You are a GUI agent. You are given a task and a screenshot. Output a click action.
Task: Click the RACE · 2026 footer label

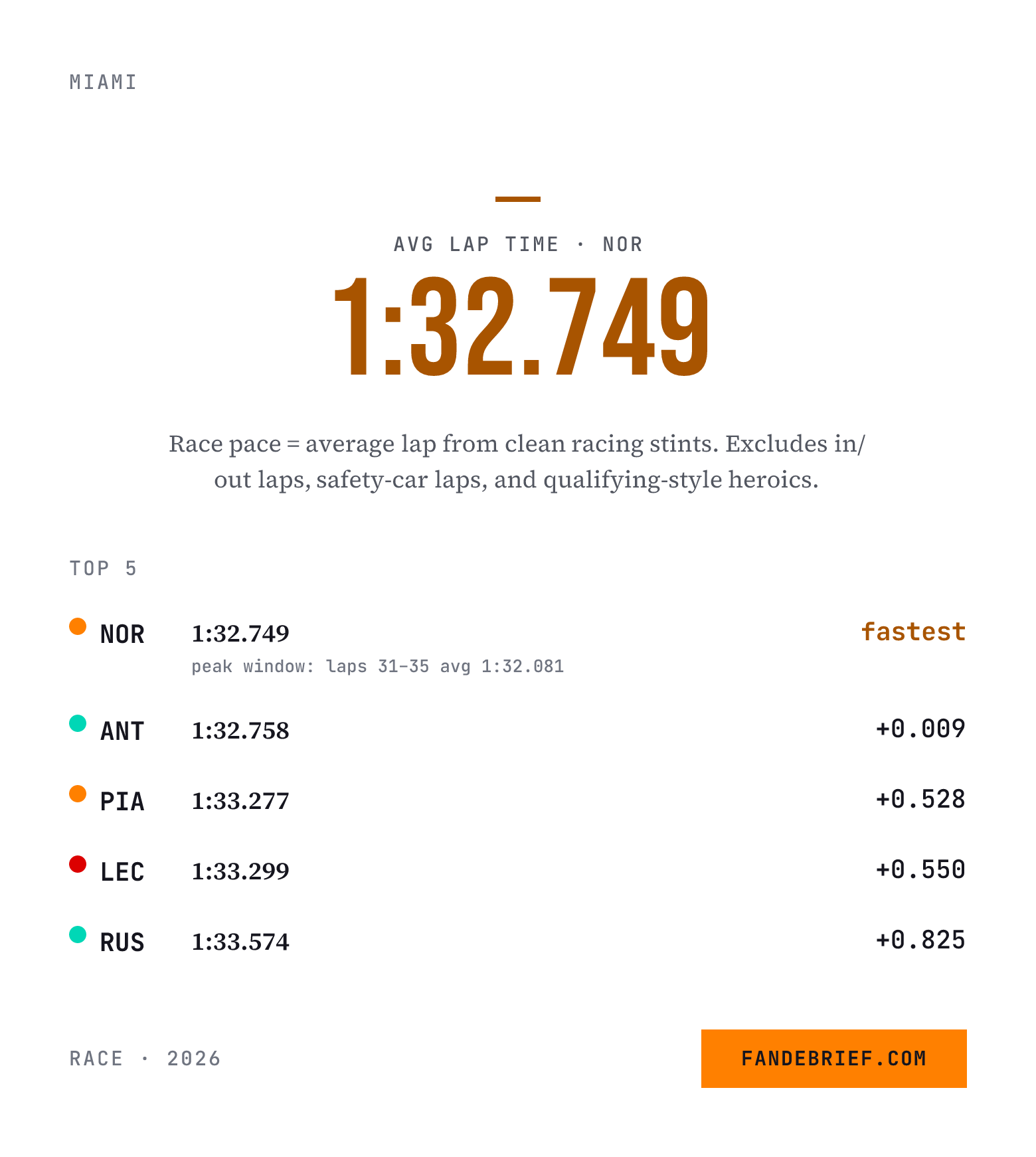tap(145, 1058)
